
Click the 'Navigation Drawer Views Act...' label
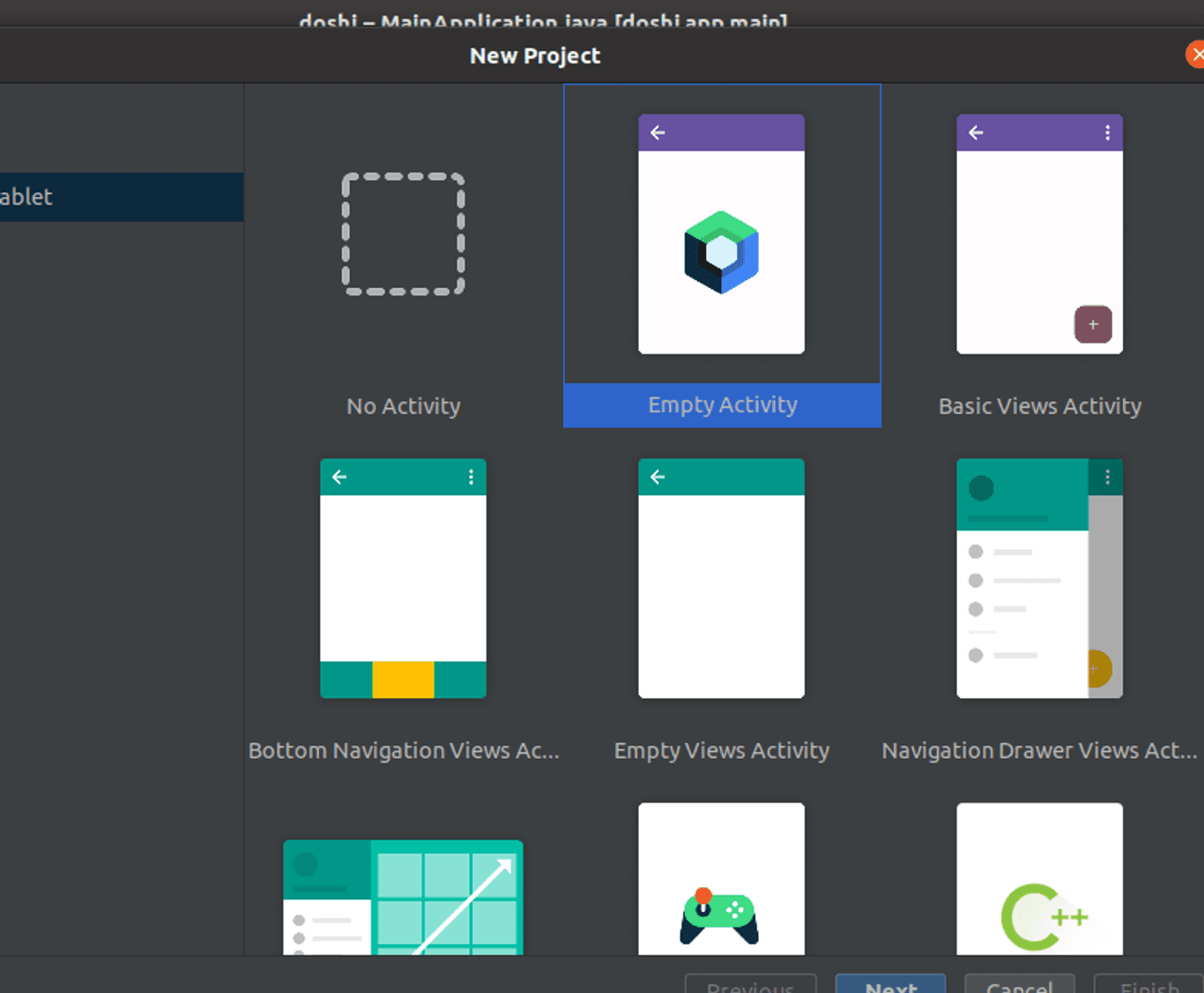[x=1039, y=751]
